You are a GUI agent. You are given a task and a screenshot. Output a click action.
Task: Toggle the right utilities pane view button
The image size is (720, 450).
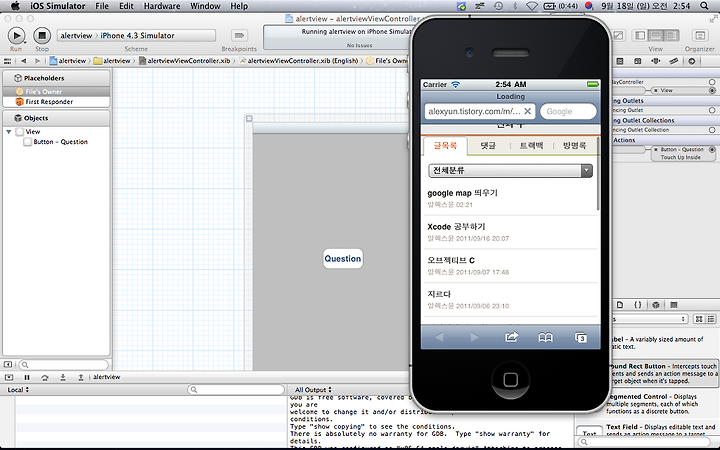pyautogui.click(x=672, y=35)
